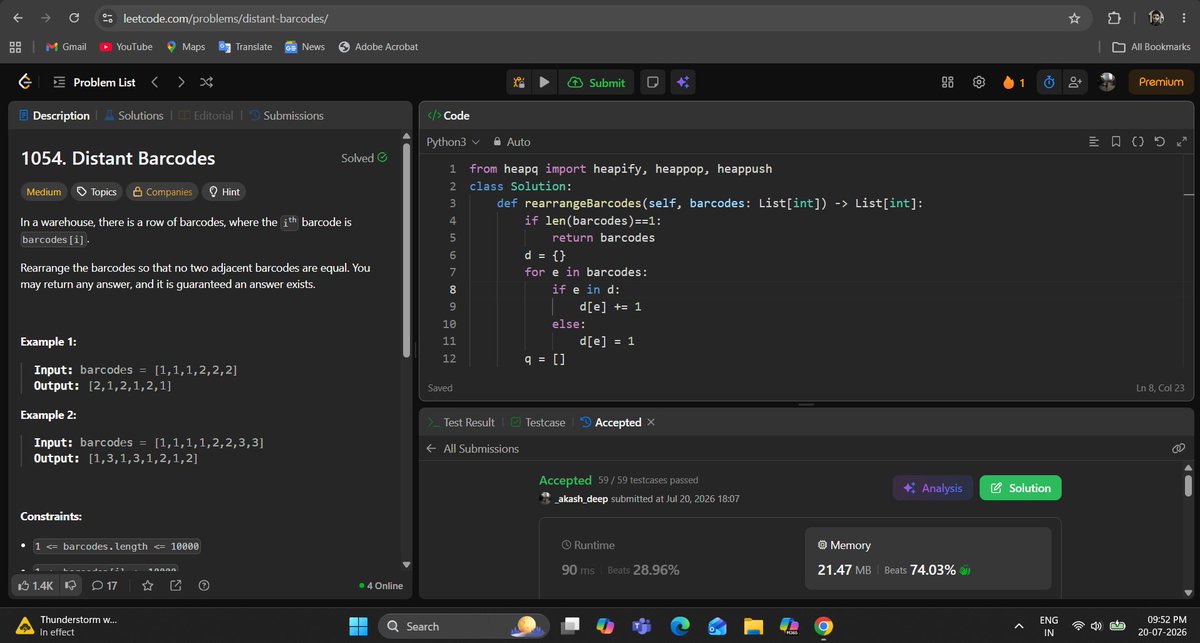Click the Chrome address bar URL
The width and height of the screenshot is (1200, 643).
225,18
